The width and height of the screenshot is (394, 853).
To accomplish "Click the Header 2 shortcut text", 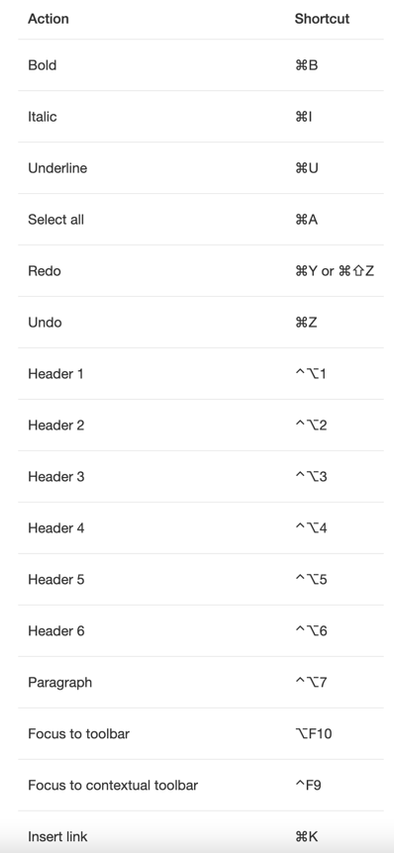I will click(311, 425).
